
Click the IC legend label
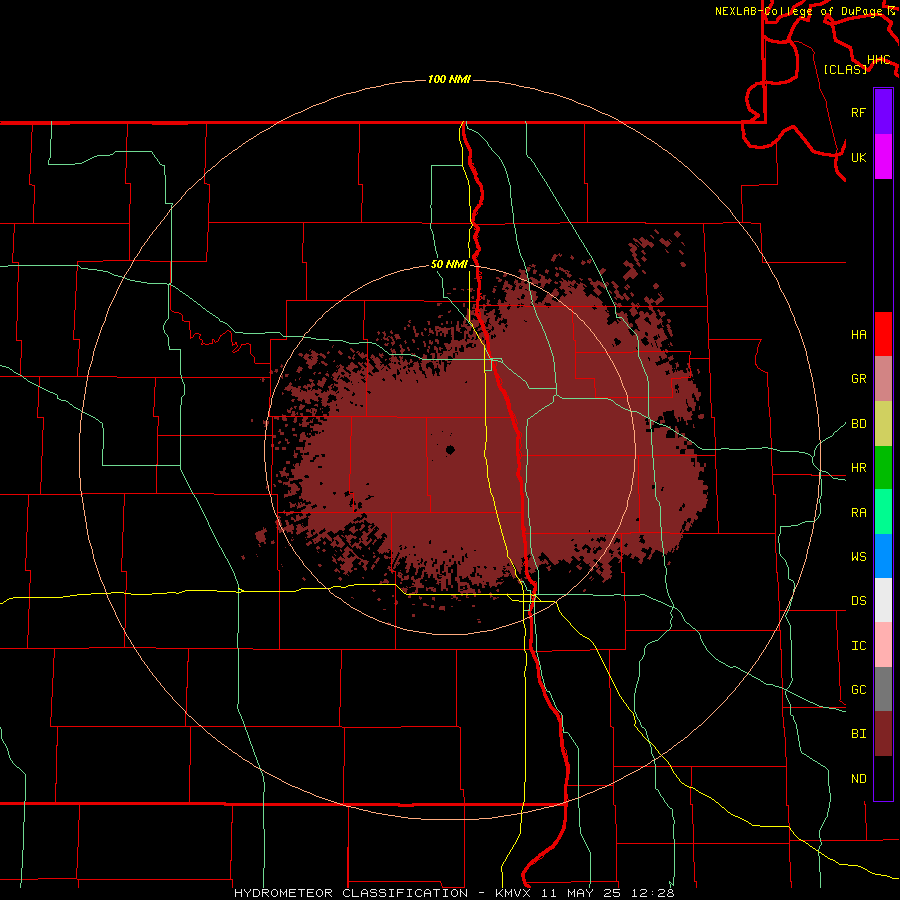coord(858,646)
